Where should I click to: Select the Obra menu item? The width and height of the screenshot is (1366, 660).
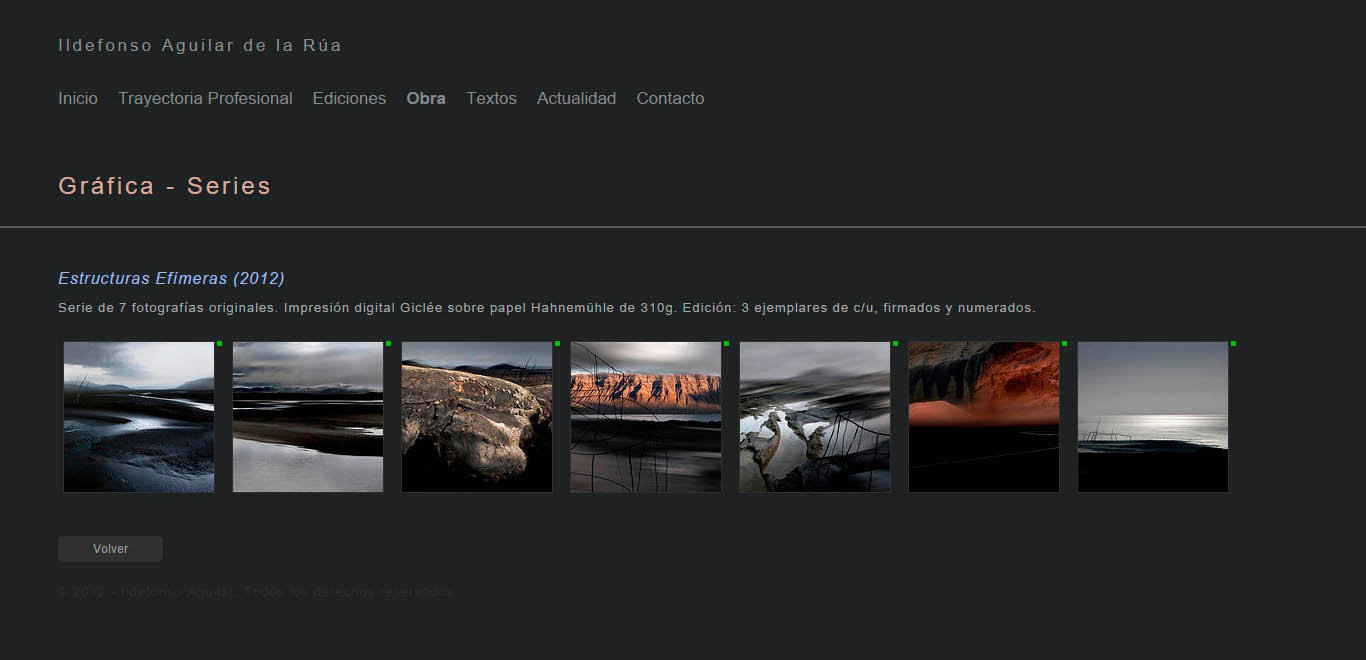426,98
